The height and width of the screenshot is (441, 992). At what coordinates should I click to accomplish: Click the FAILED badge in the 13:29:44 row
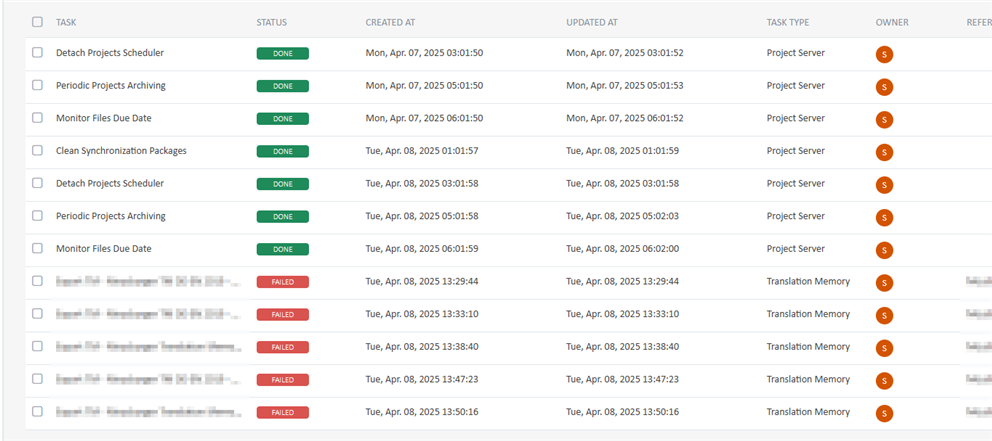283,282
